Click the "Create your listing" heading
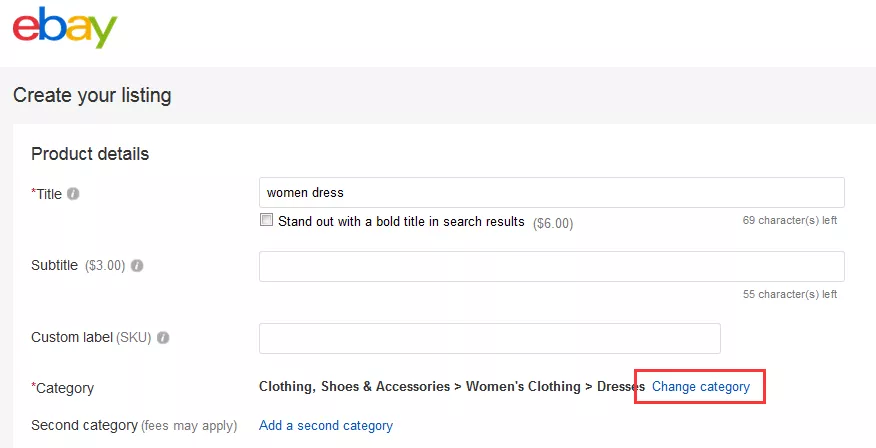This screenshot has height=448, width=876. [92, 96]
